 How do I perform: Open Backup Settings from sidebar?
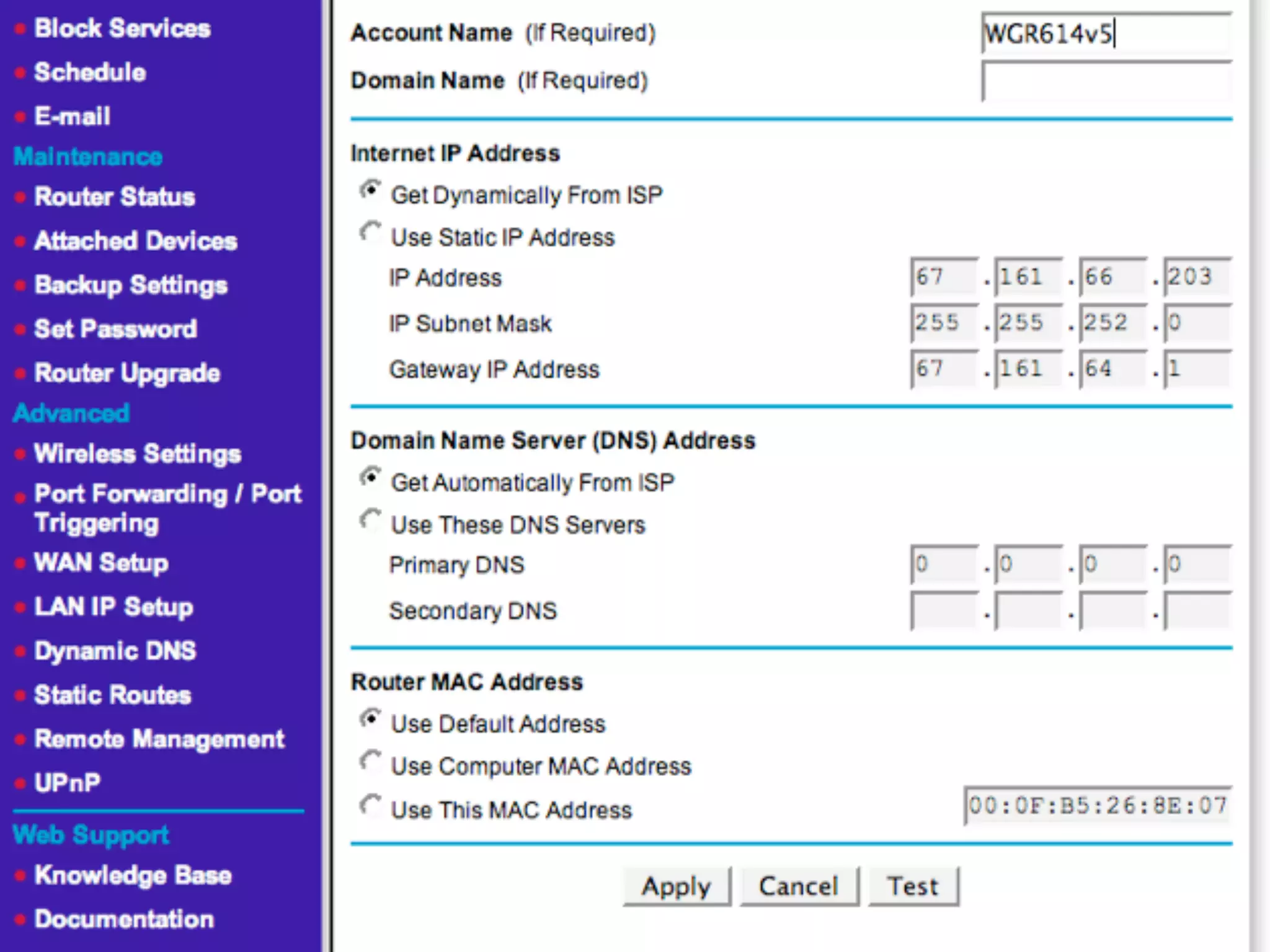point(131,285)
